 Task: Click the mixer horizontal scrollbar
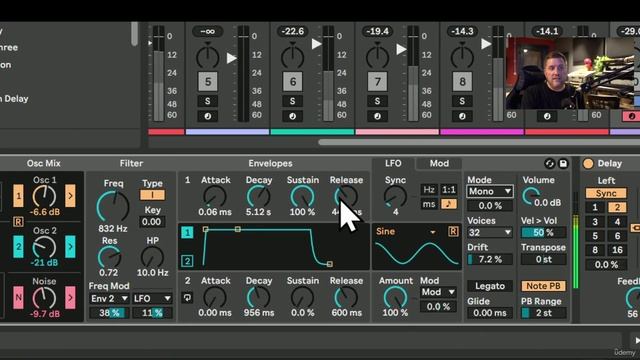479,142
